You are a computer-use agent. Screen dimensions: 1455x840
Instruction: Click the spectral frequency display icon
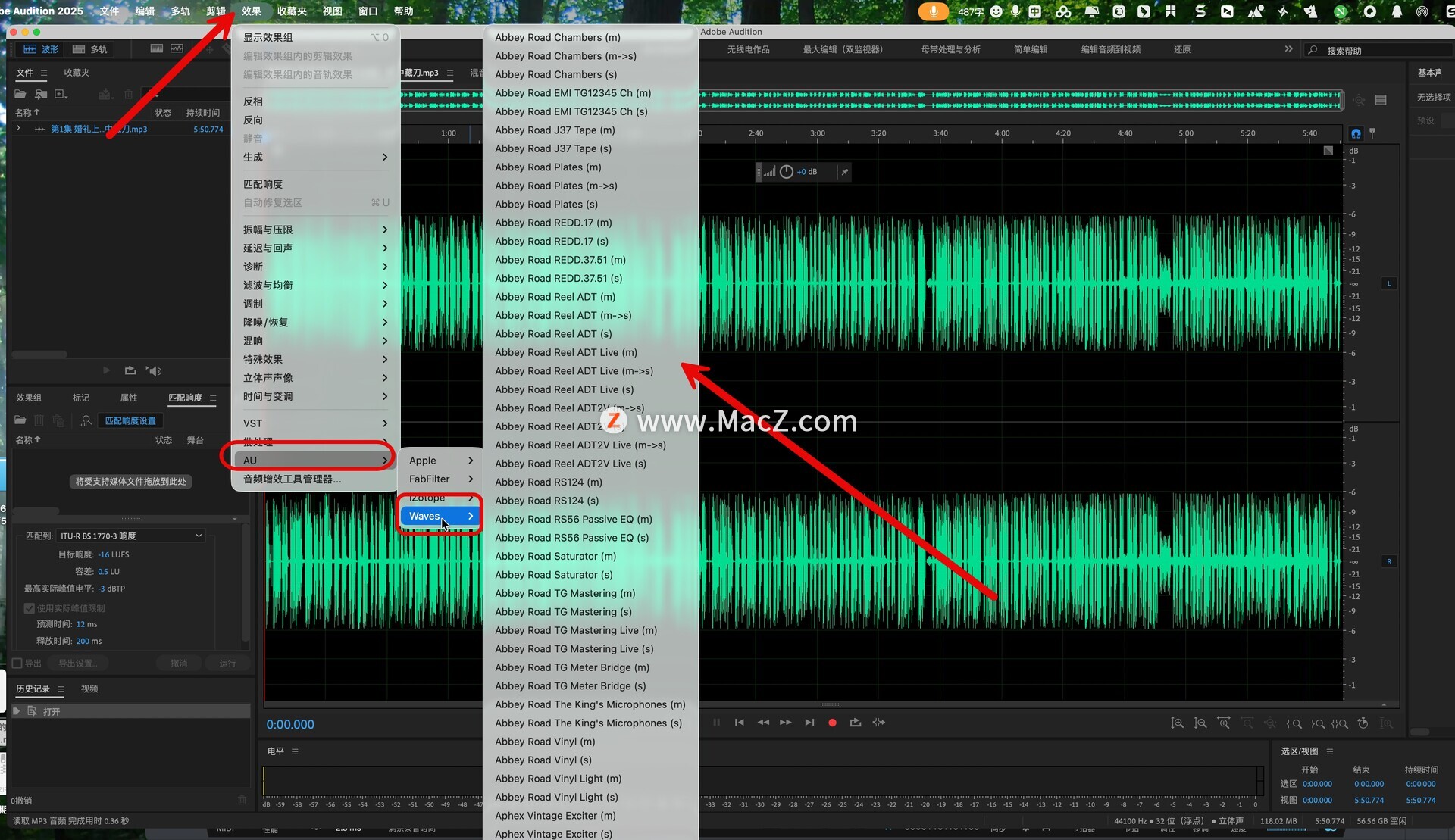(157, 48)
